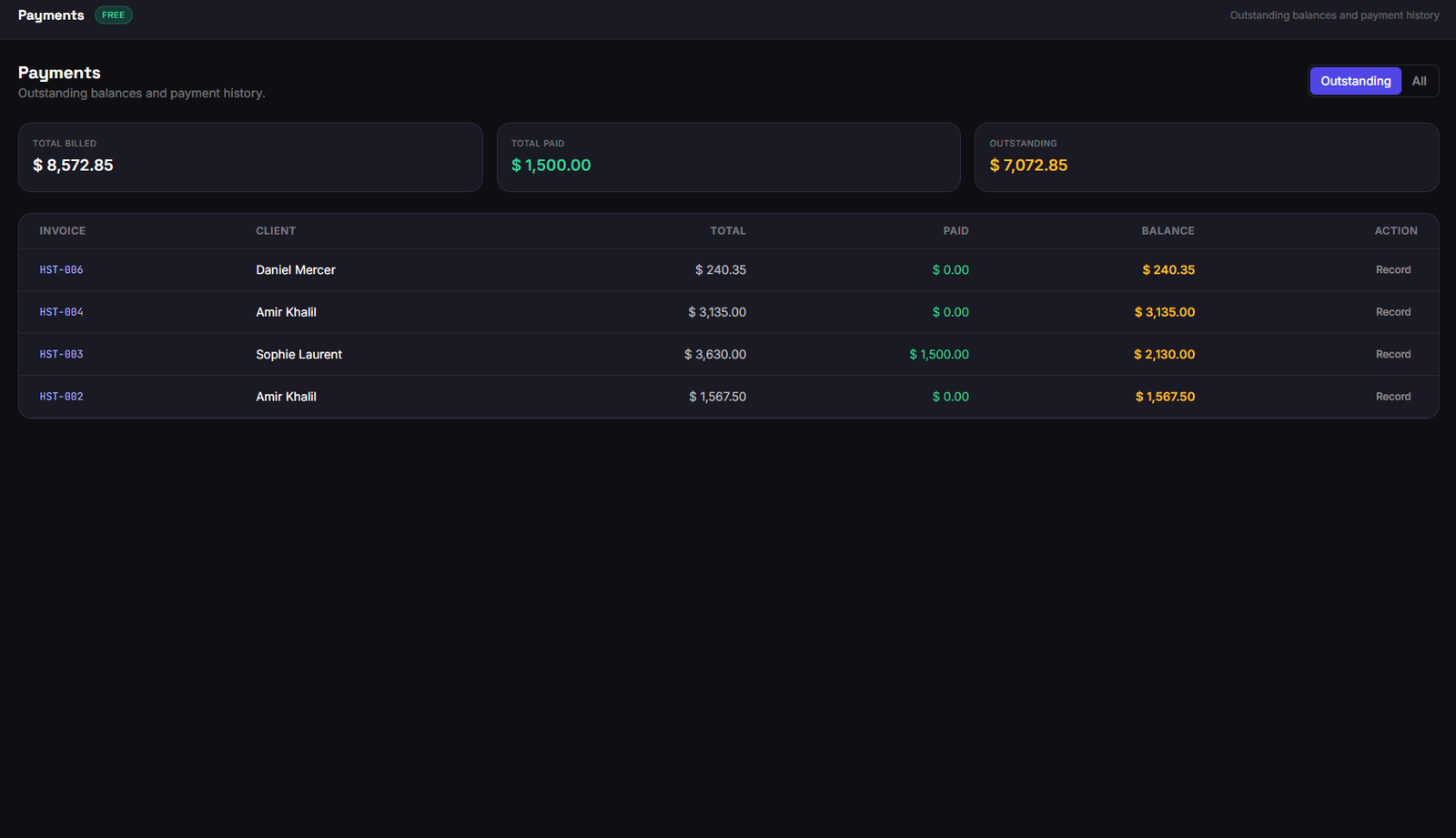Switch to the Outstanding filter
This screenshot has width=1456, height=838.
point(1355,81)
